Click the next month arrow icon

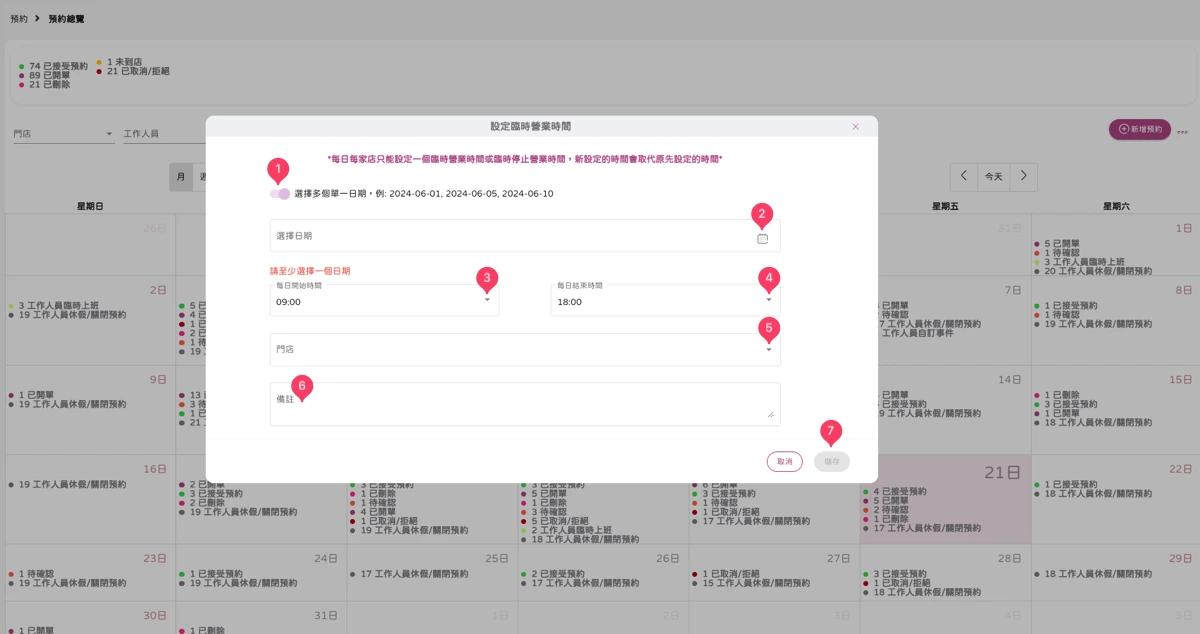[1023, 176]
